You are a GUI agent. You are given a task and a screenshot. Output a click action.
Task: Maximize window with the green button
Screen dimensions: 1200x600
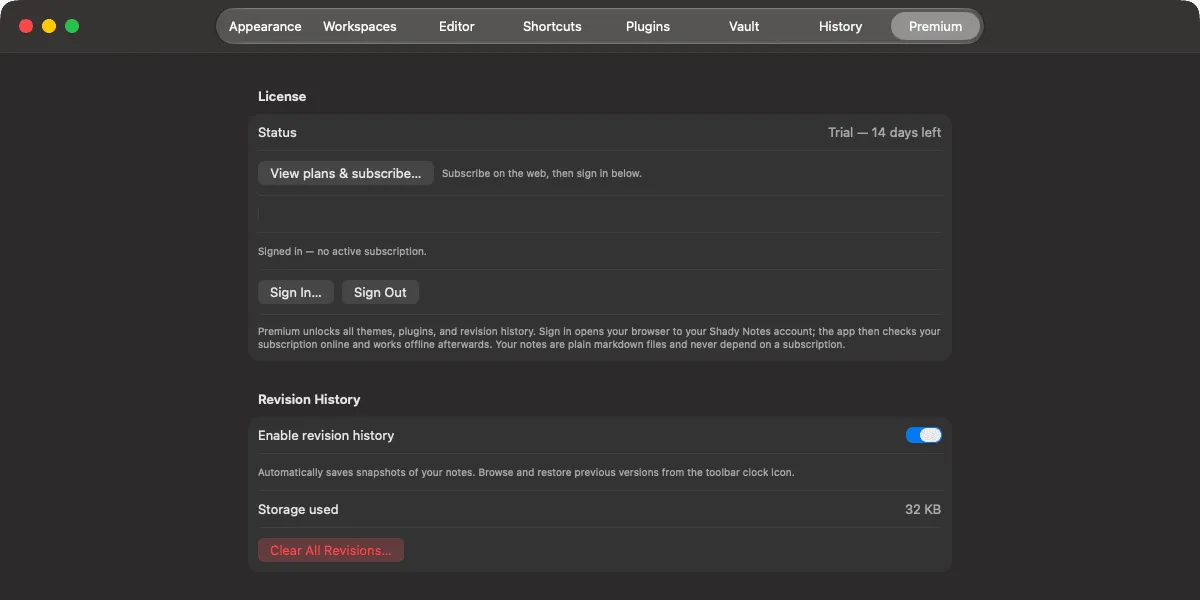click(72, 26)
